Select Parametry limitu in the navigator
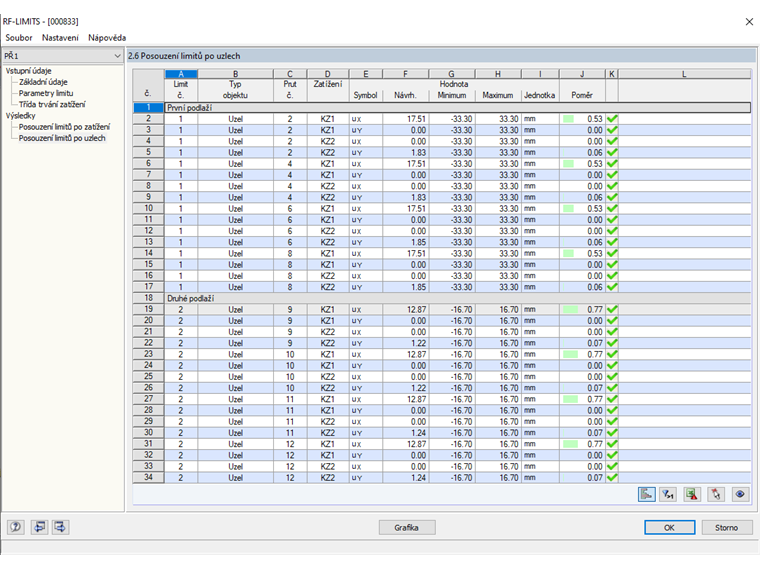The height and width of the screenshot is (570, 760). point(46,93)
